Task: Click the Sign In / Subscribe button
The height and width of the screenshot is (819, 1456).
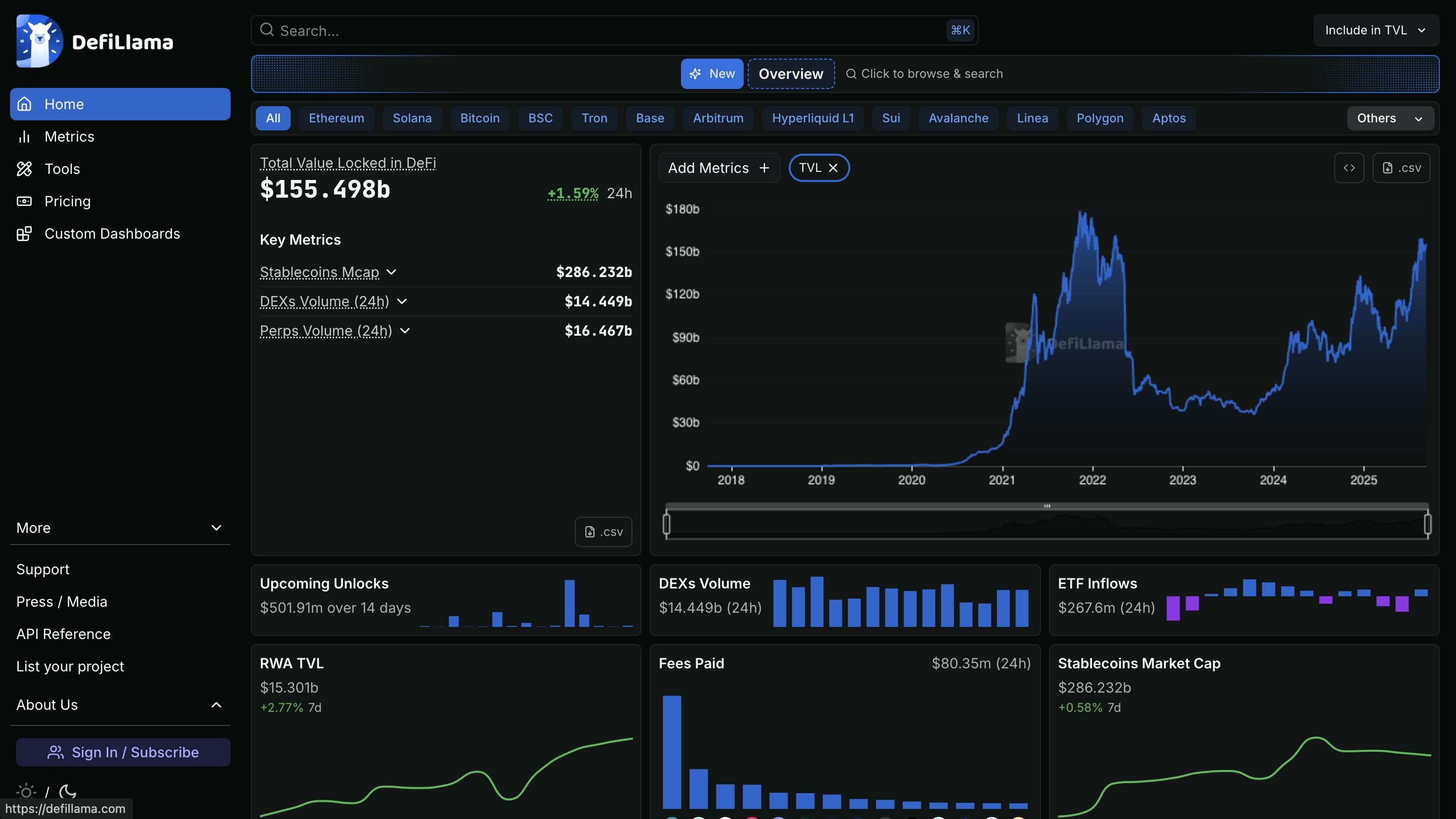Action: pos(123,752)
